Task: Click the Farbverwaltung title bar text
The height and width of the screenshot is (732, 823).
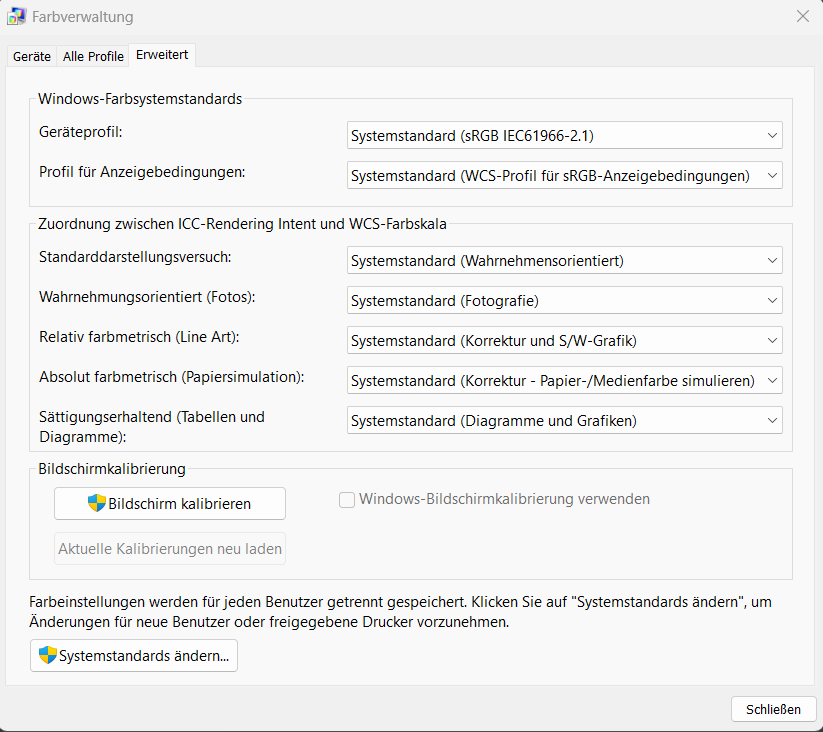Action: coord(83,17)
